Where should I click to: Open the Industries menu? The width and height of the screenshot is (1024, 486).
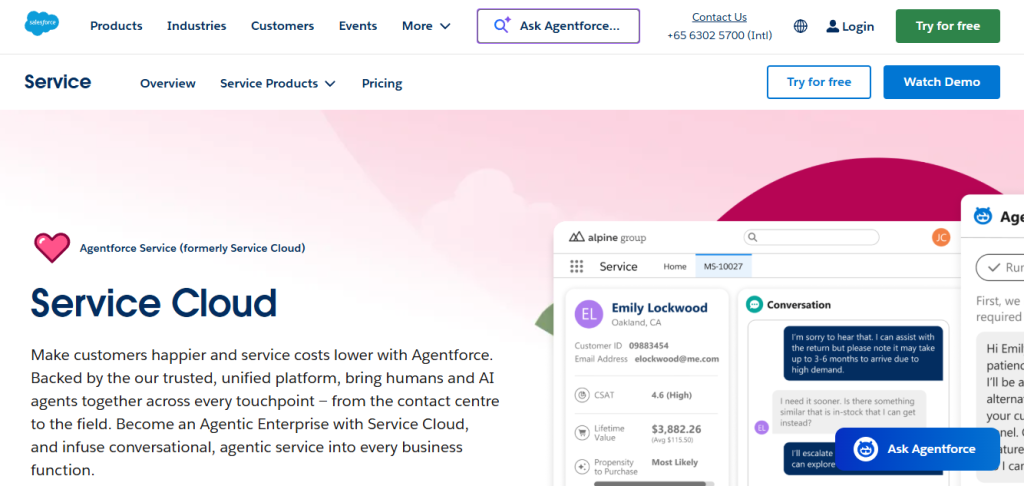(196, 26)
